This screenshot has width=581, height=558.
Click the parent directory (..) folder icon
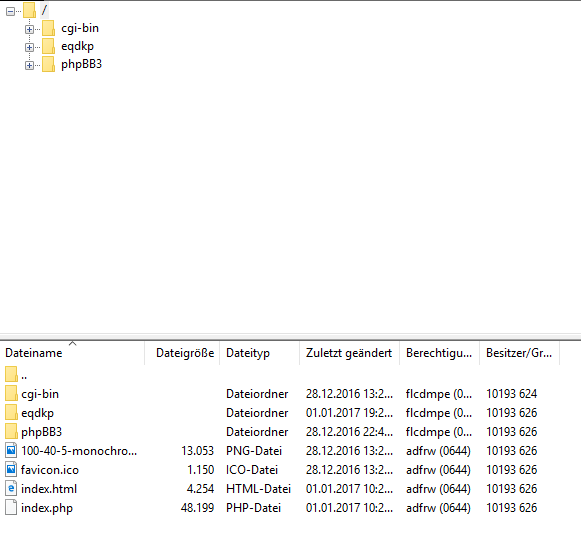[x=11, y=374]
